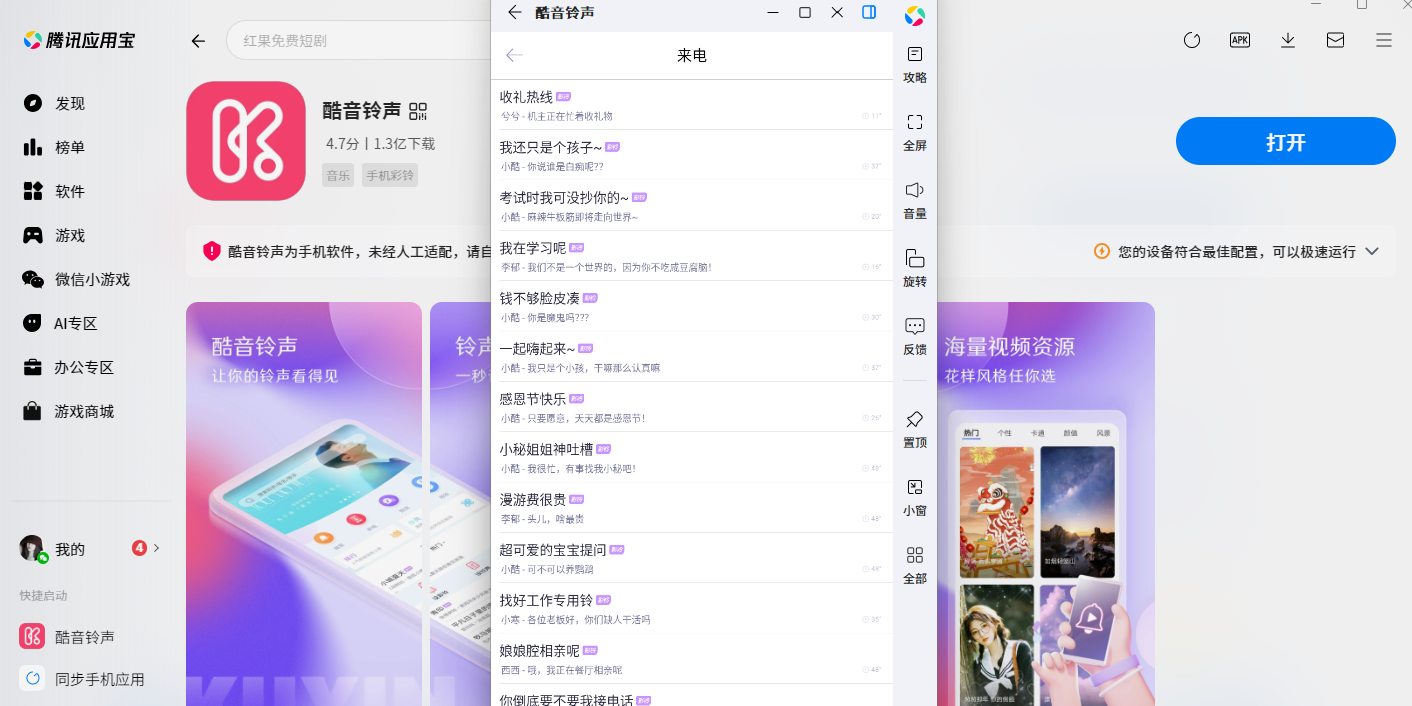Open the APK install icon
This screenshot has width=1412, height=706.
1240,40
